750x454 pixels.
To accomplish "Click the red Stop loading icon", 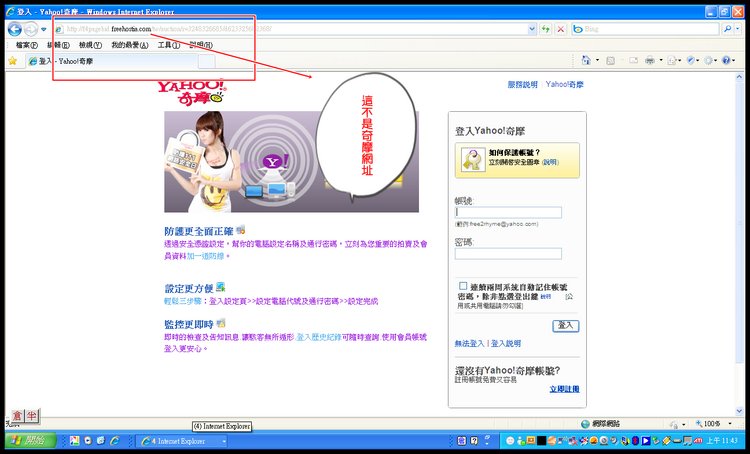I will [x=561, y=29].
